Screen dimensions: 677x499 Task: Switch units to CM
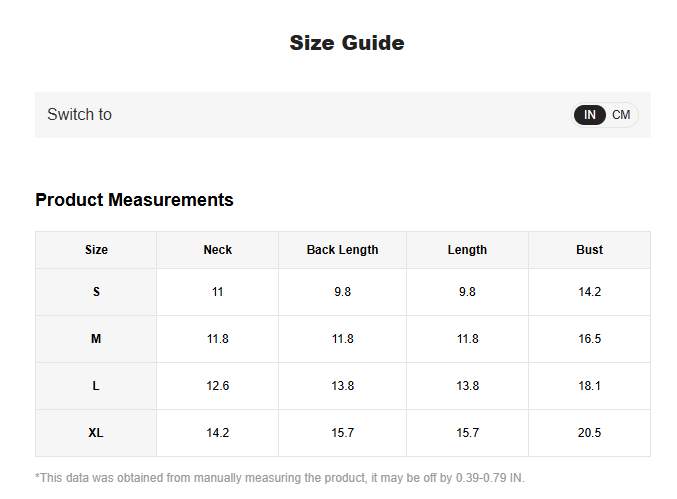pos(621,115)
